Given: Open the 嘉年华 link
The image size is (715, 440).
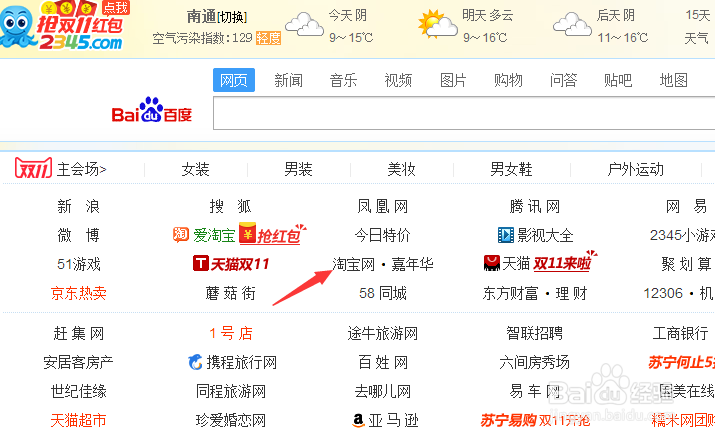Looking at the screenshot, I should coord(412,264).
